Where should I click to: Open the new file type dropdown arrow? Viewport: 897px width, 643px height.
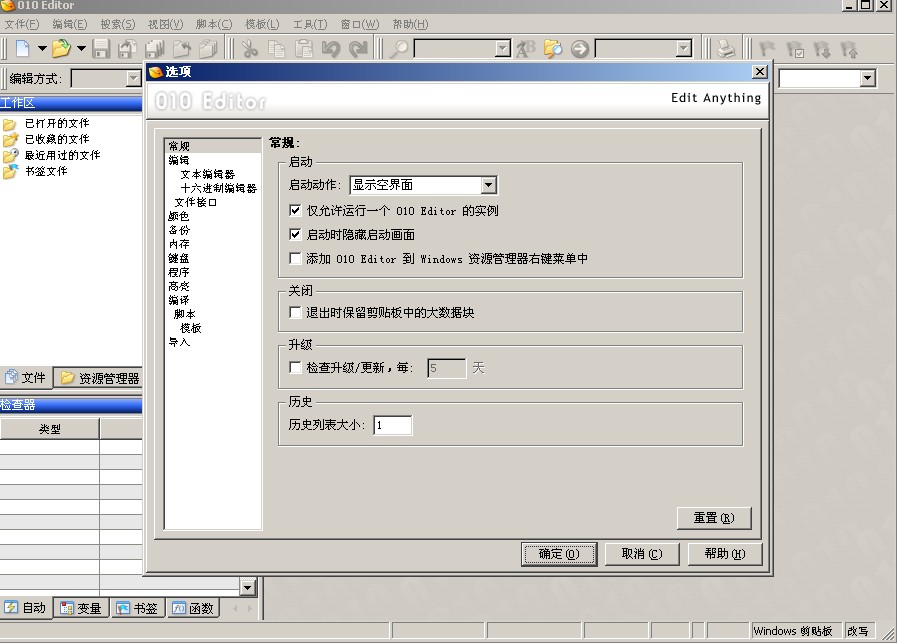pyautogui.click(x=42, y=49)
